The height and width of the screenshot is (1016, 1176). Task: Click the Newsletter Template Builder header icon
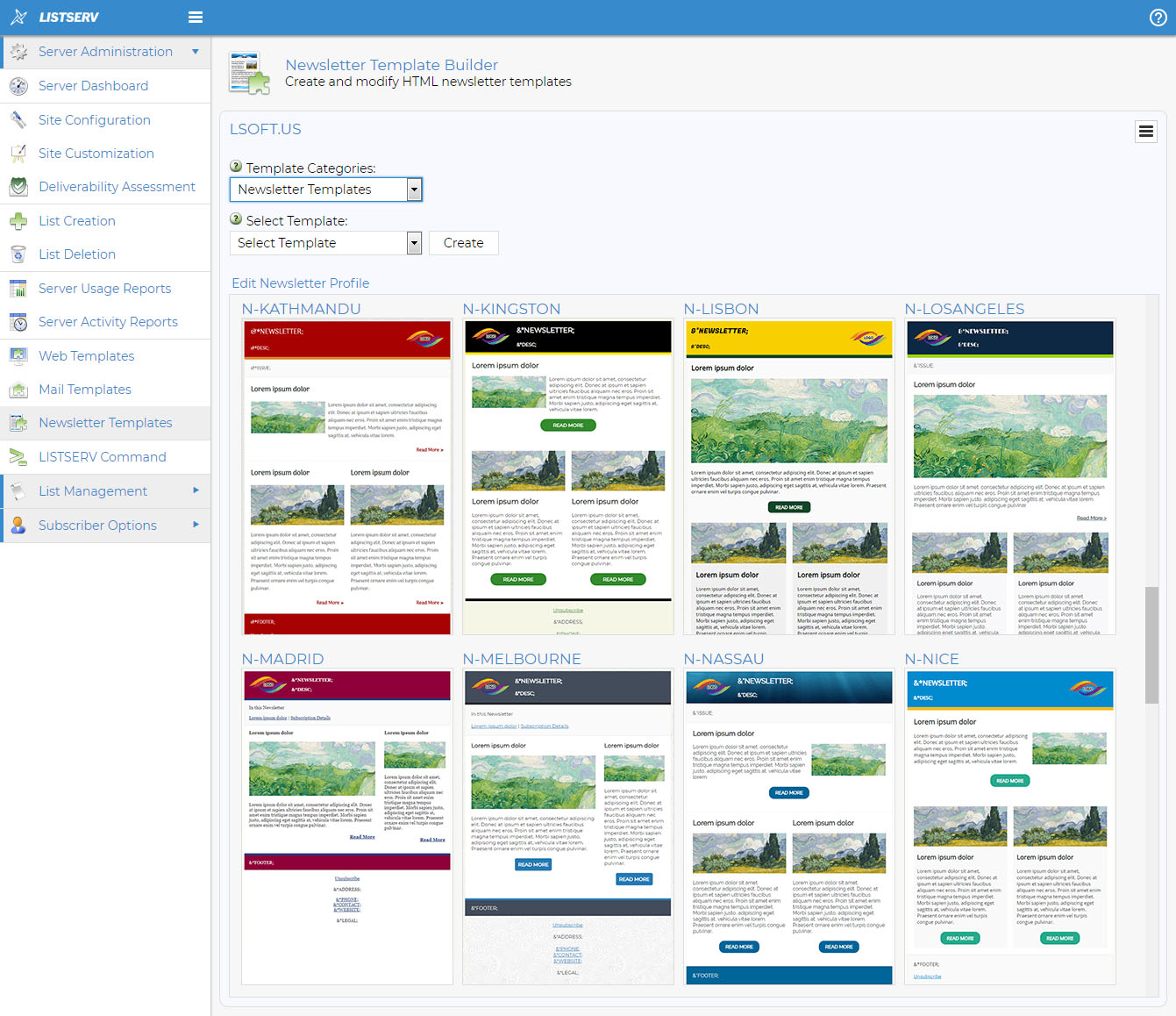[x=249, y=73]
